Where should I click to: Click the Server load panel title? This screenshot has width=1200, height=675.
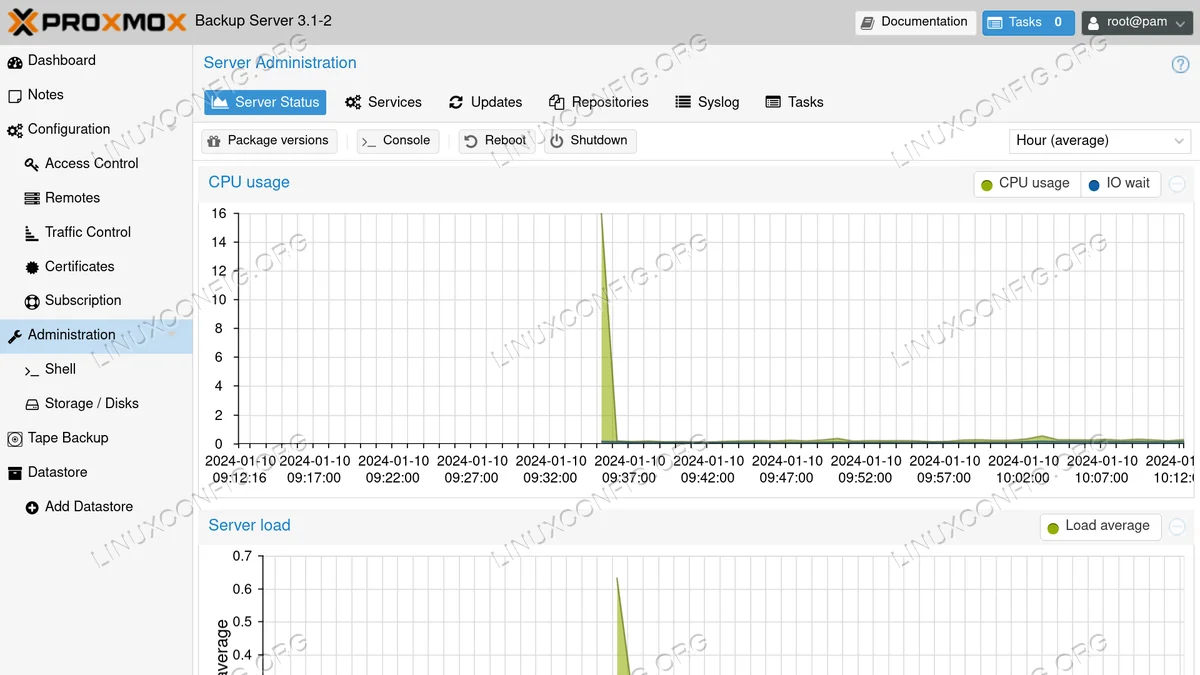coord(249,525)
